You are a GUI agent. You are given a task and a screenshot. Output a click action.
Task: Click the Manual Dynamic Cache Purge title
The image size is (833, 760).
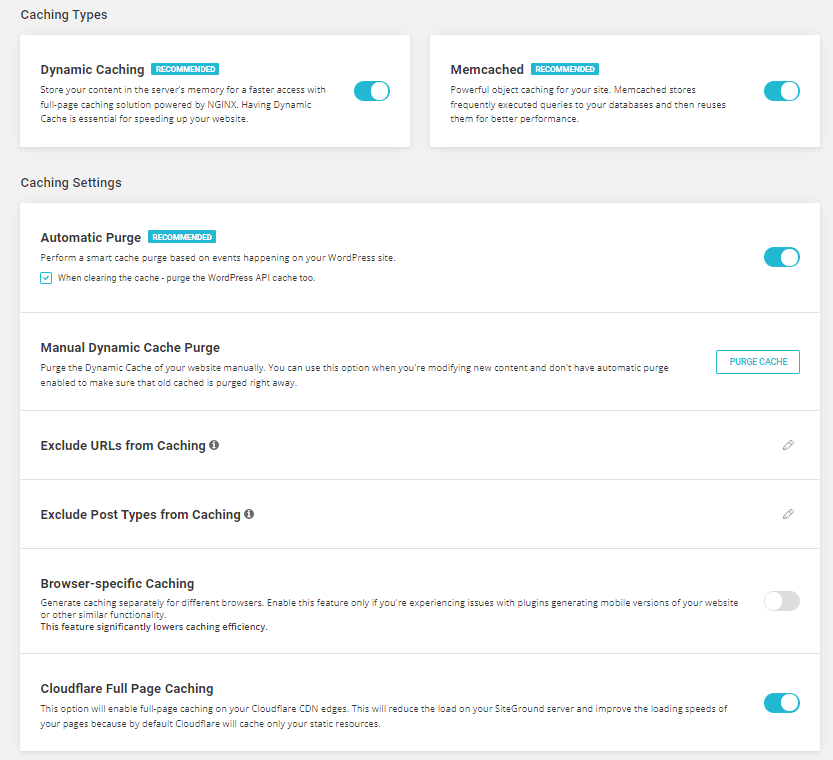click(130, 348)
